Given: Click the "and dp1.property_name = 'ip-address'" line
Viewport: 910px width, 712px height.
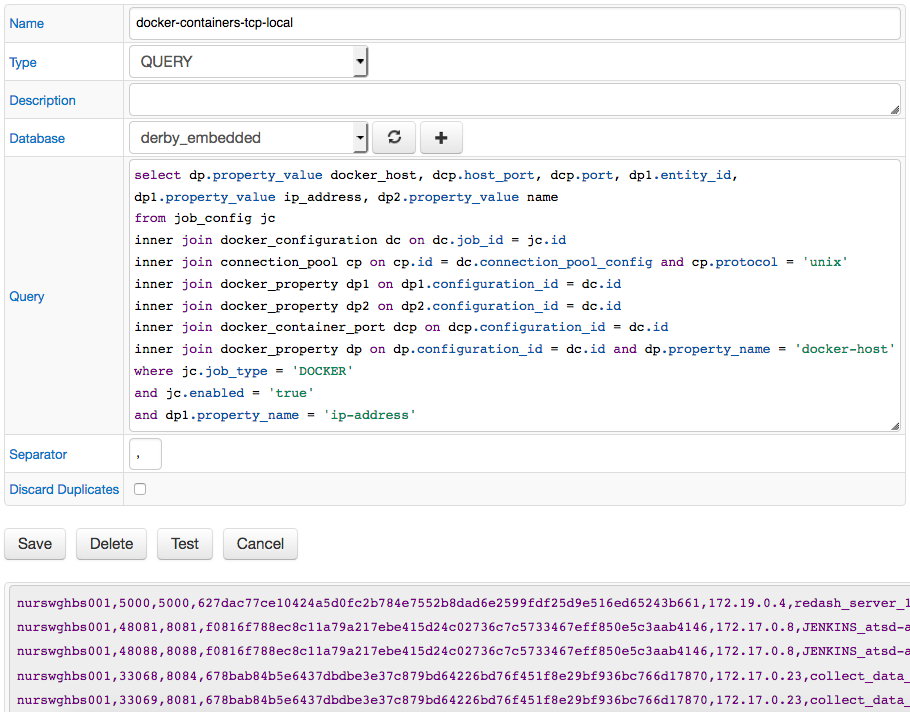Looking at the screenshot, I should (275, 415).
